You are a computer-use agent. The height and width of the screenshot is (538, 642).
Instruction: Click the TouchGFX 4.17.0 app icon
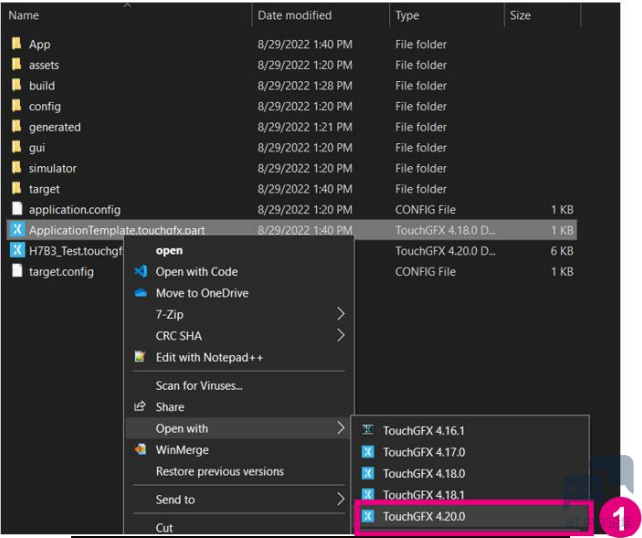[x=368, y=452]
